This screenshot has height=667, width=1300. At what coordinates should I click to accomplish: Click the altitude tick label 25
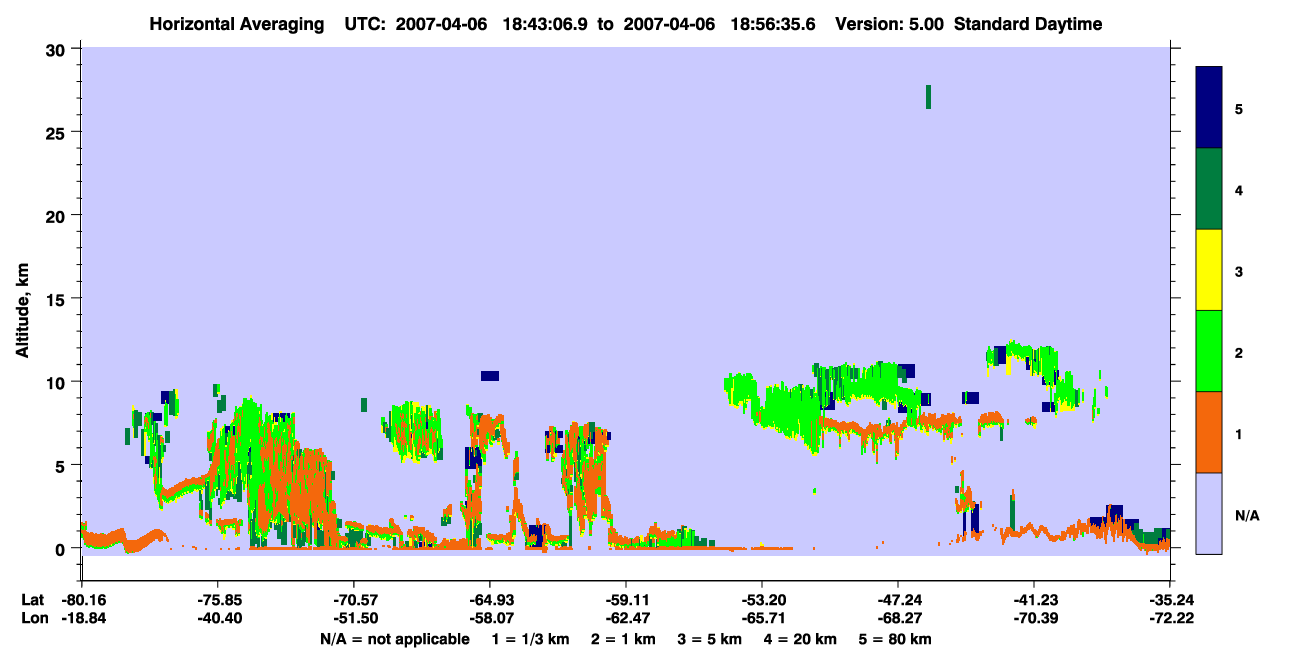56,133
